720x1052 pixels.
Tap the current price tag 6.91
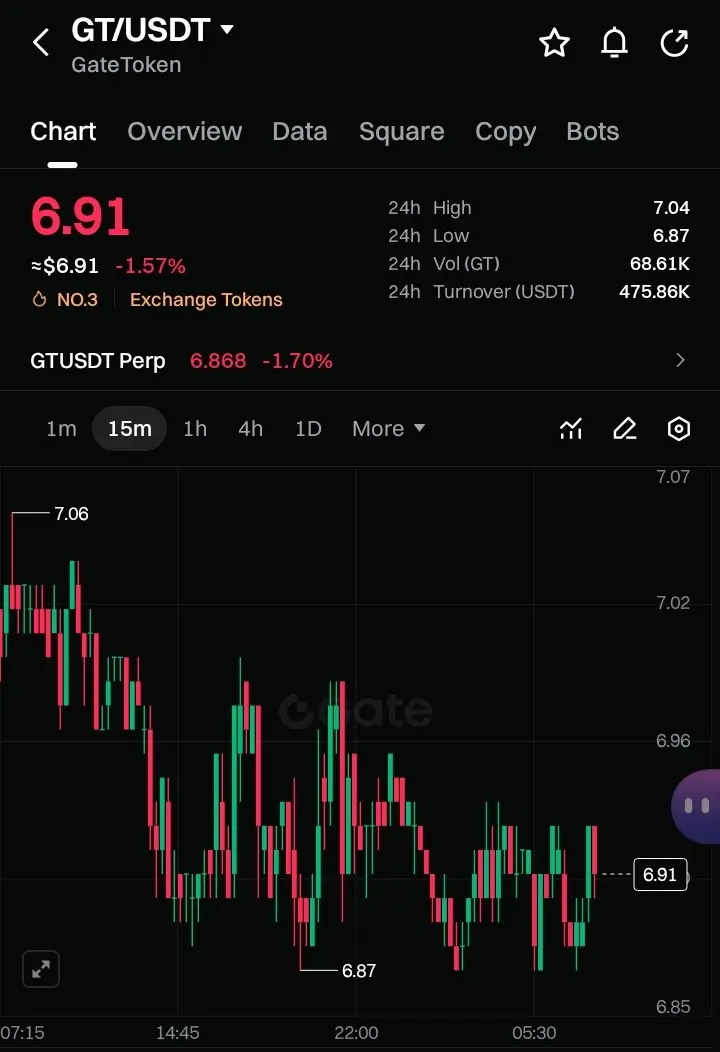pyautogui.click(x=660, y=874)
